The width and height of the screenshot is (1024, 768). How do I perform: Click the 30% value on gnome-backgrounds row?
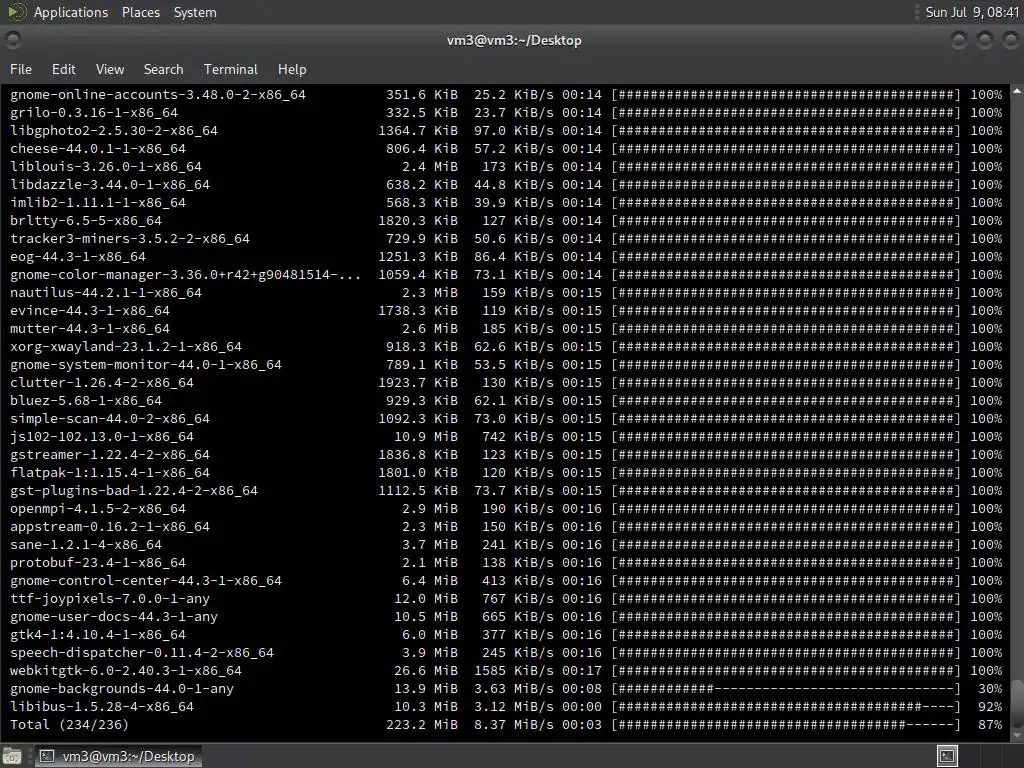[990, 689]
